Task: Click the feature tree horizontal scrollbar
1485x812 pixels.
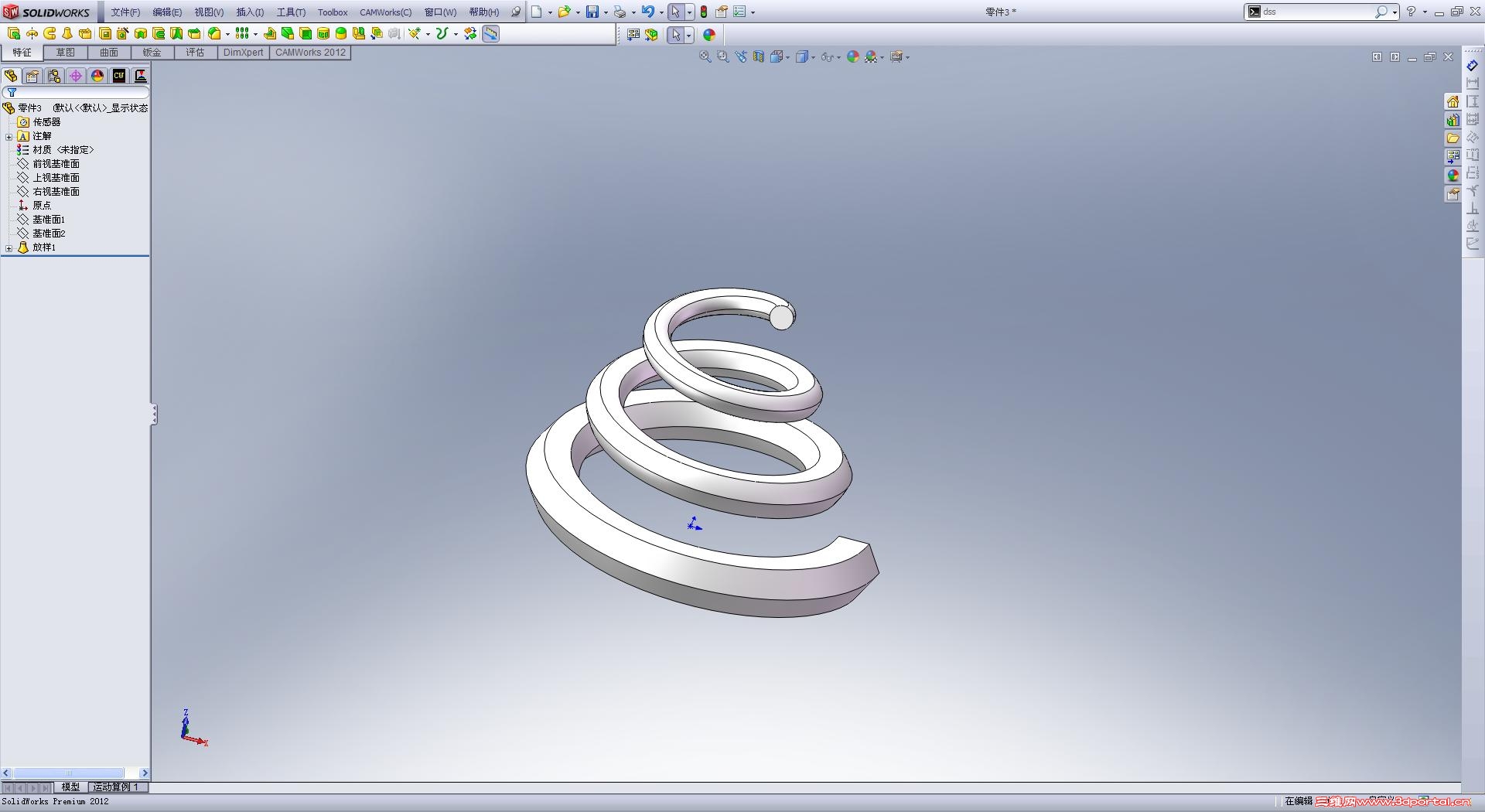Action: [x=75, y=773]
